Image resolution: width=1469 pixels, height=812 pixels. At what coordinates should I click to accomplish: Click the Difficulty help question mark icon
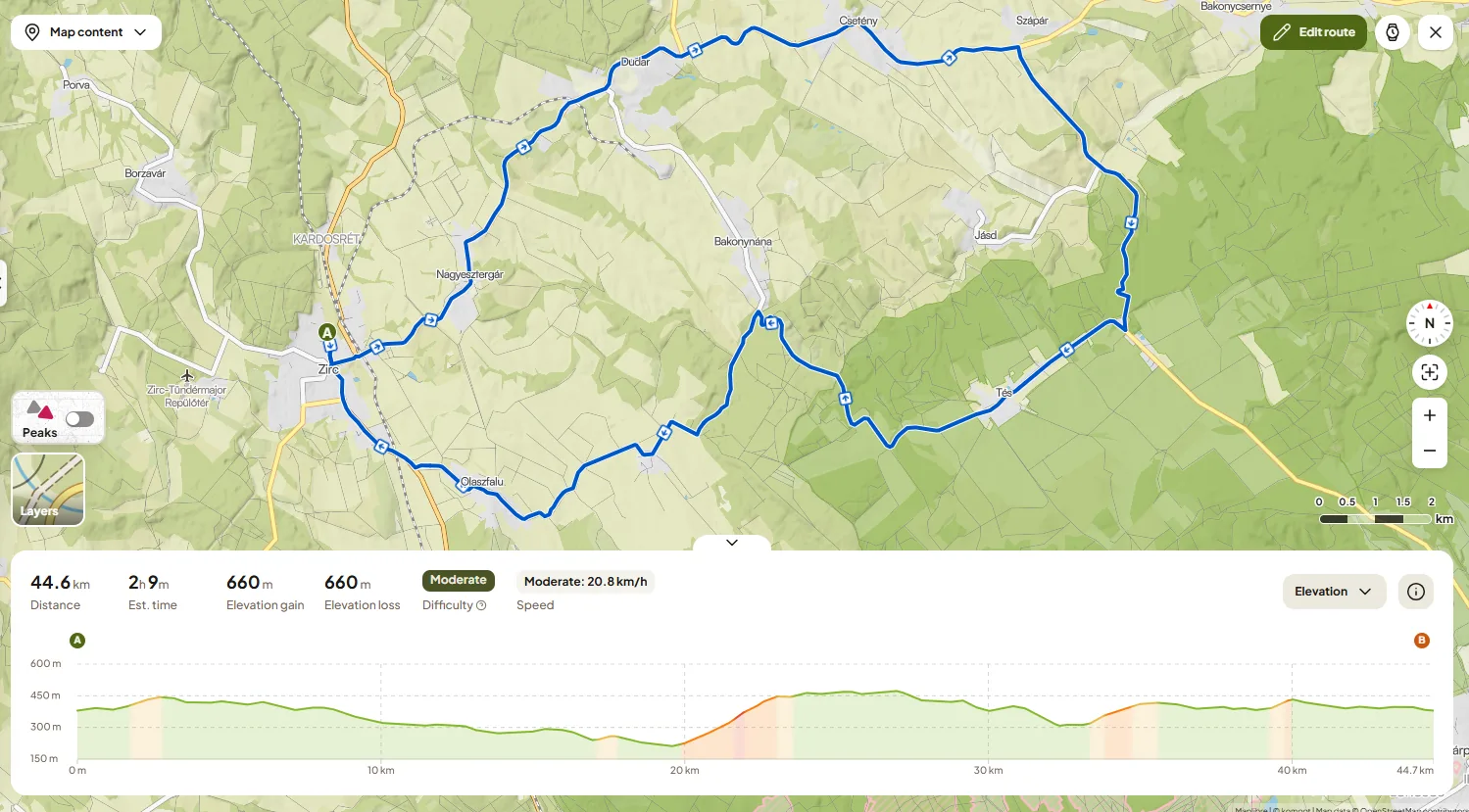pos(481,605)
